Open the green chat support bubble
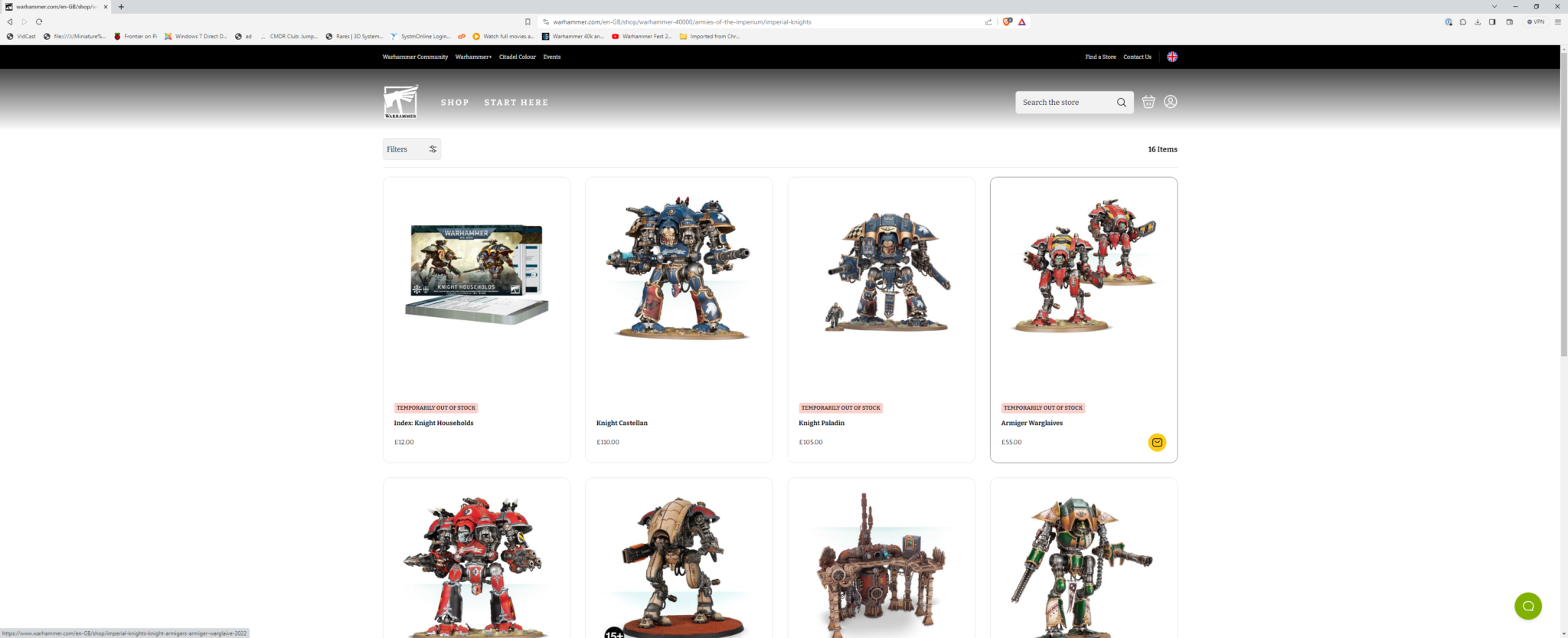This screenshot has height=638, width=1568. [x=1527, y=606]
